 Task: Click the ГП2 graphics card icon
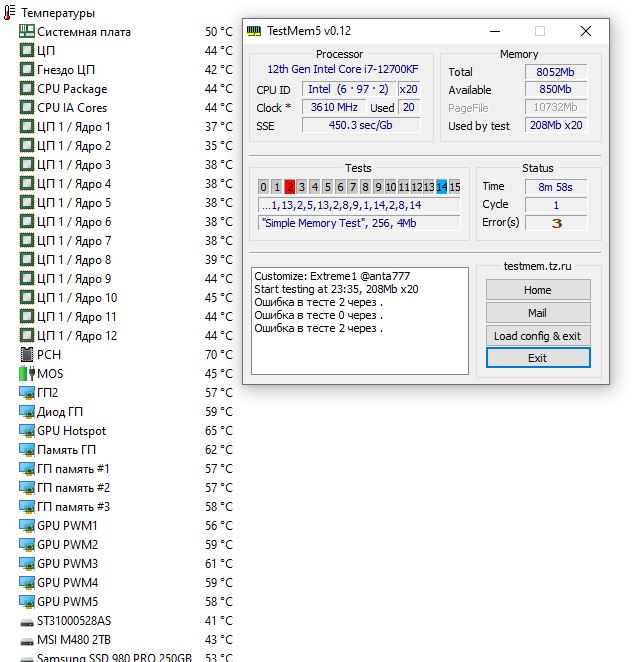tap(27, 393)
